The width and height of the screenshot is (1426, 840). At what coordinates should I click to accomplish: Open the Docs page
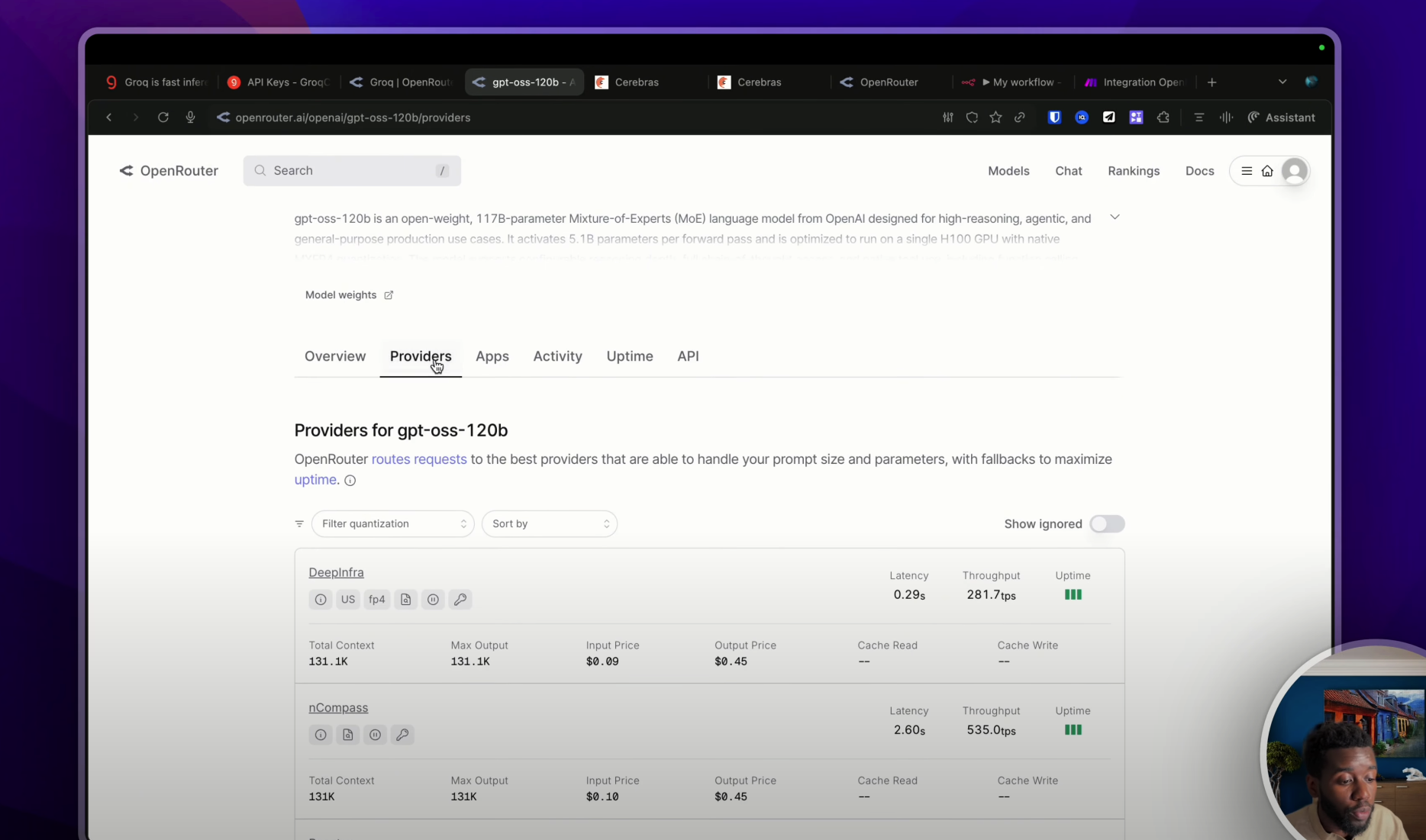1199,171
